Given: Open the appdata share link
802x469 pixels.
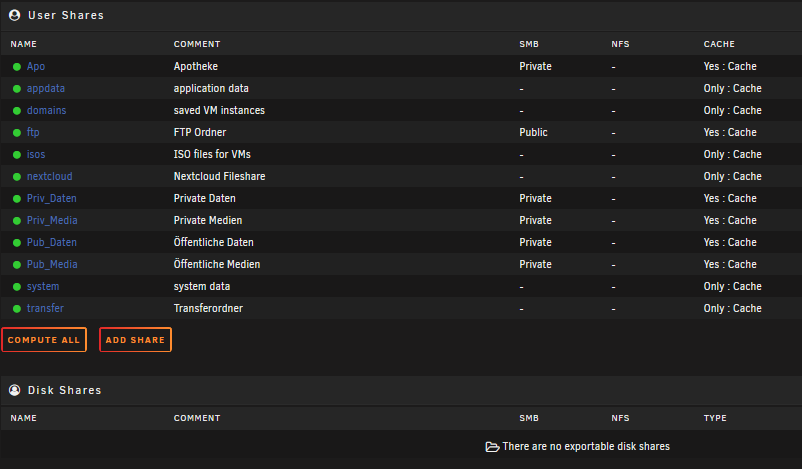Looking at the screenshot, I should click(46, 88).
